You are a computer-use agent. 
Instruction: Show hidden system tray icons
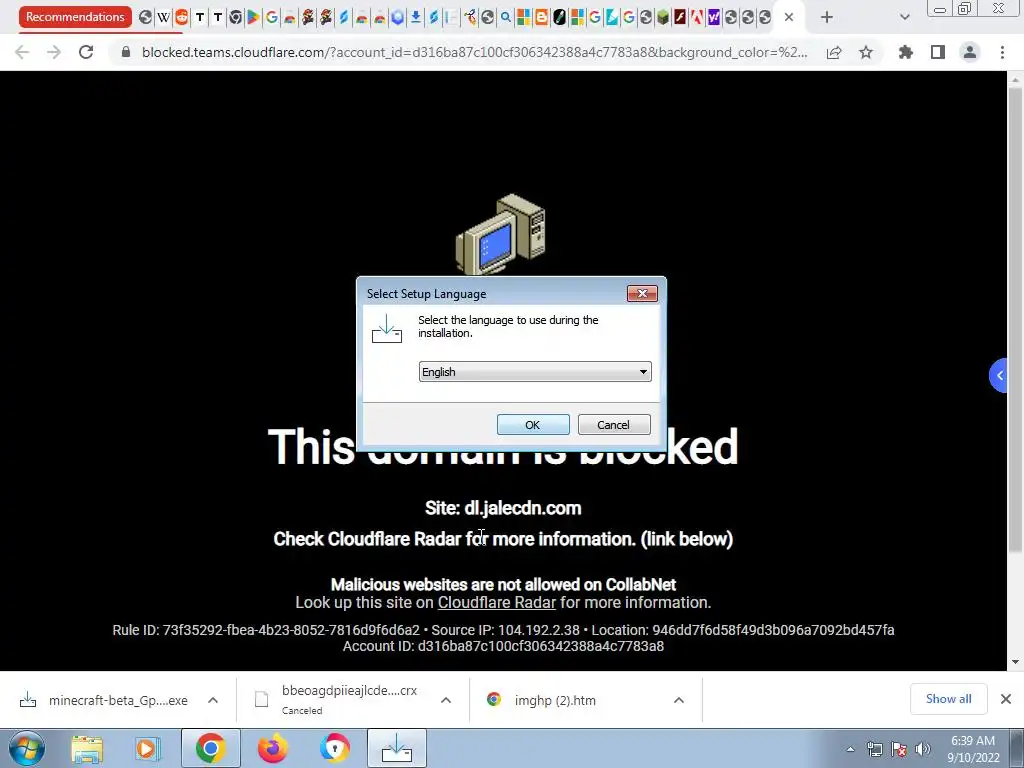[850, 749]
